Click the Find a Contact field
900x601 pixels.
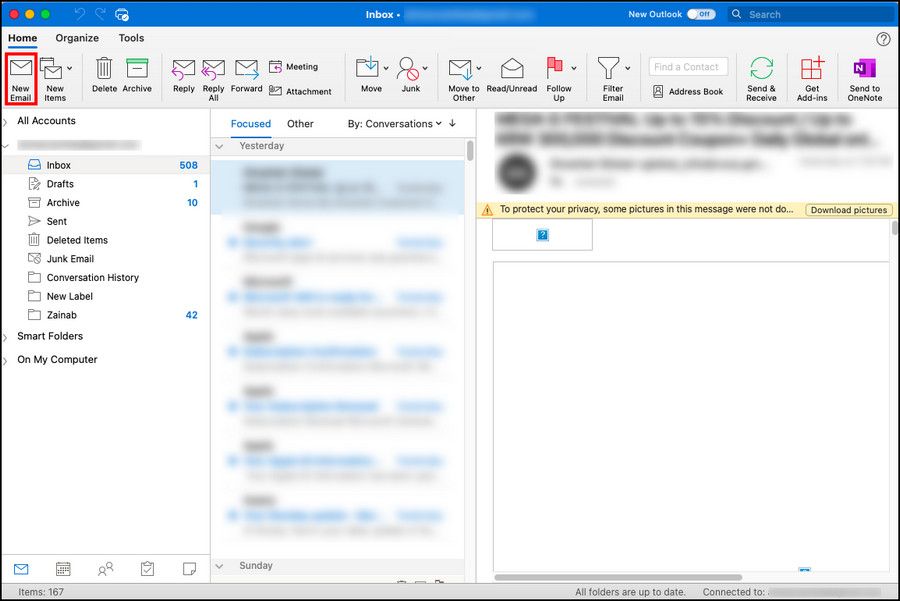(x=688, y=67)
